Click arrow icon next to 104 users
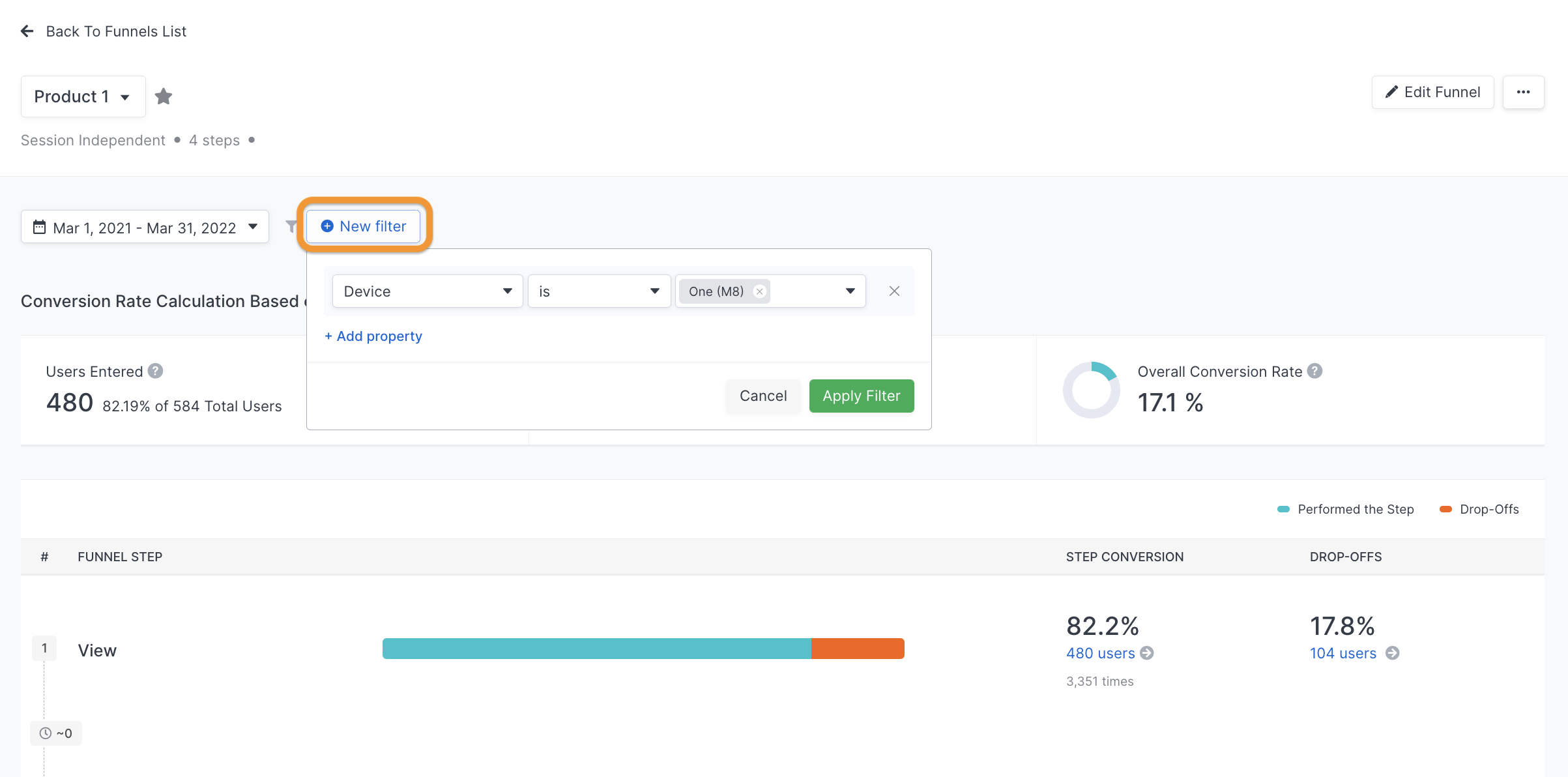The height and width of the screenshot is (777, 1568). pyautogui.click(x=1392, y=653)
